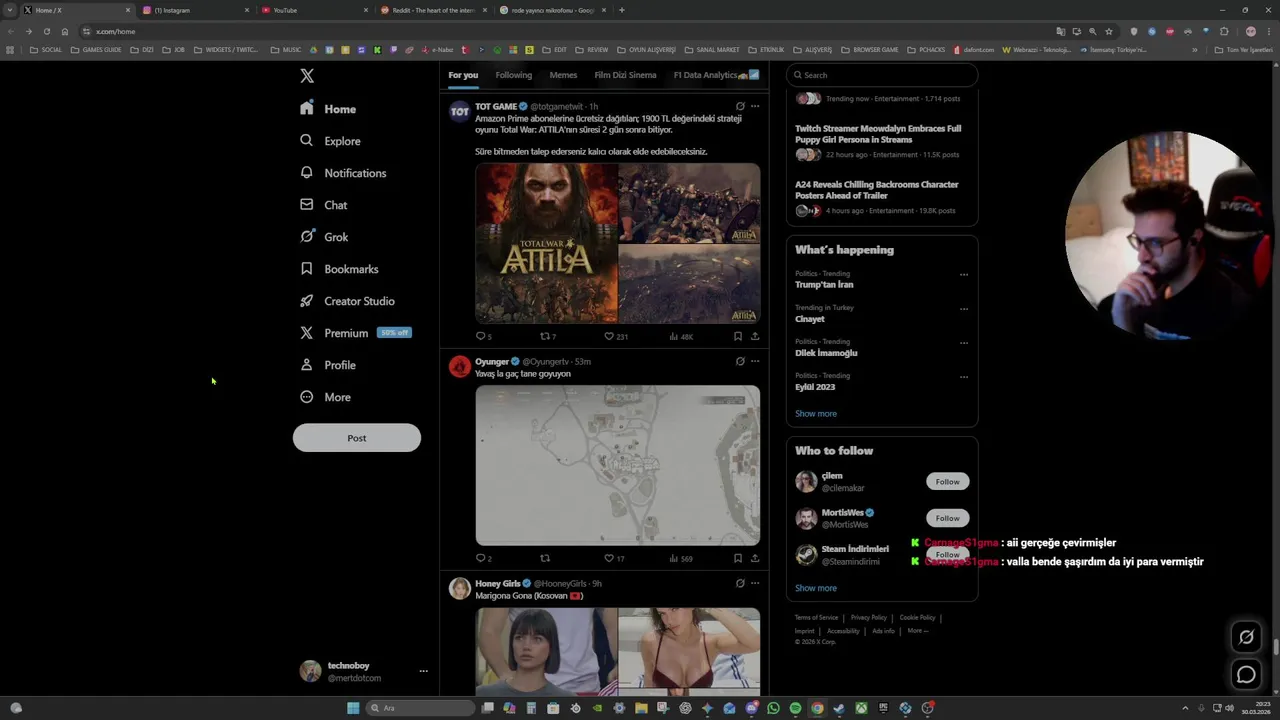Open technoboy account menu
The width and height of the screenshot is (1280, 720).
pos(364,671)
